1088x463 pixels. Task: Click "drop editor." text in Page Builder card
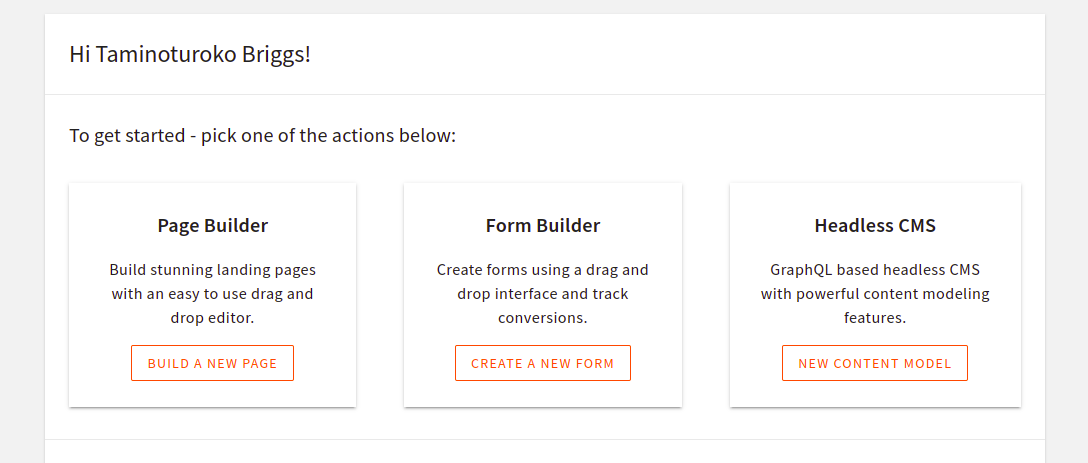click(x=212, y=318)
